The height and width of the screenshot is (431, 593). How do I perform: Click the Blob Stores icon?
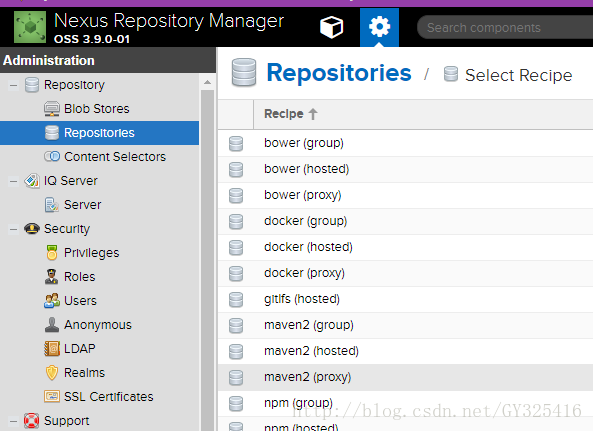coord(52,109)
